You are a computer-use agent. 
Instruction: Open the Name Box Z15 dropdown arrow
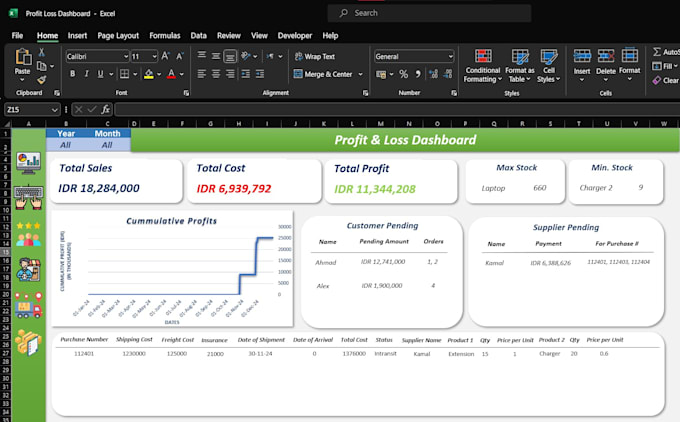click(54, 110)
